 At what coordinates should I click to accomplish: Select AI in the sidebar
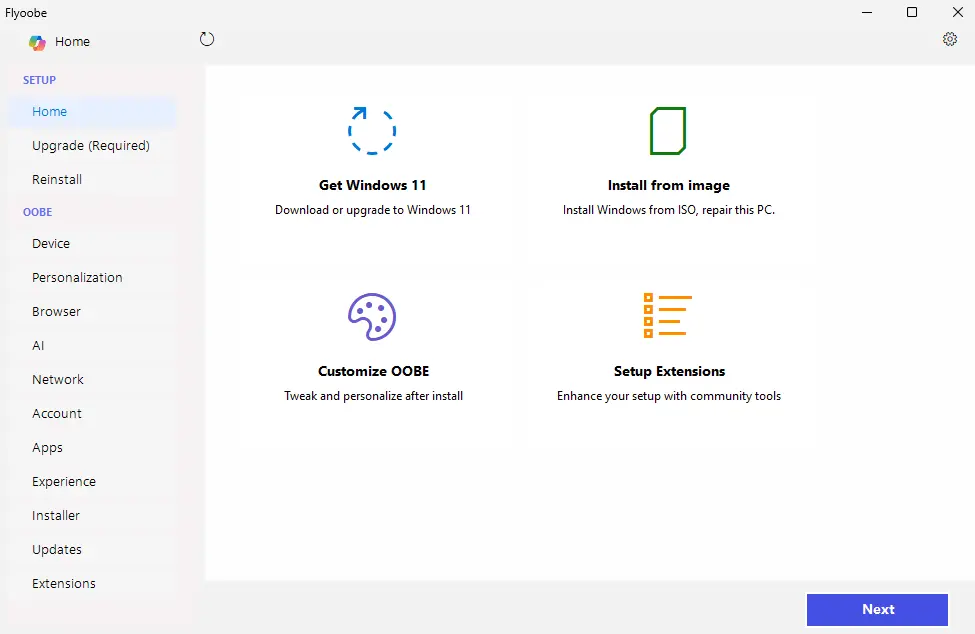[92, 346]
